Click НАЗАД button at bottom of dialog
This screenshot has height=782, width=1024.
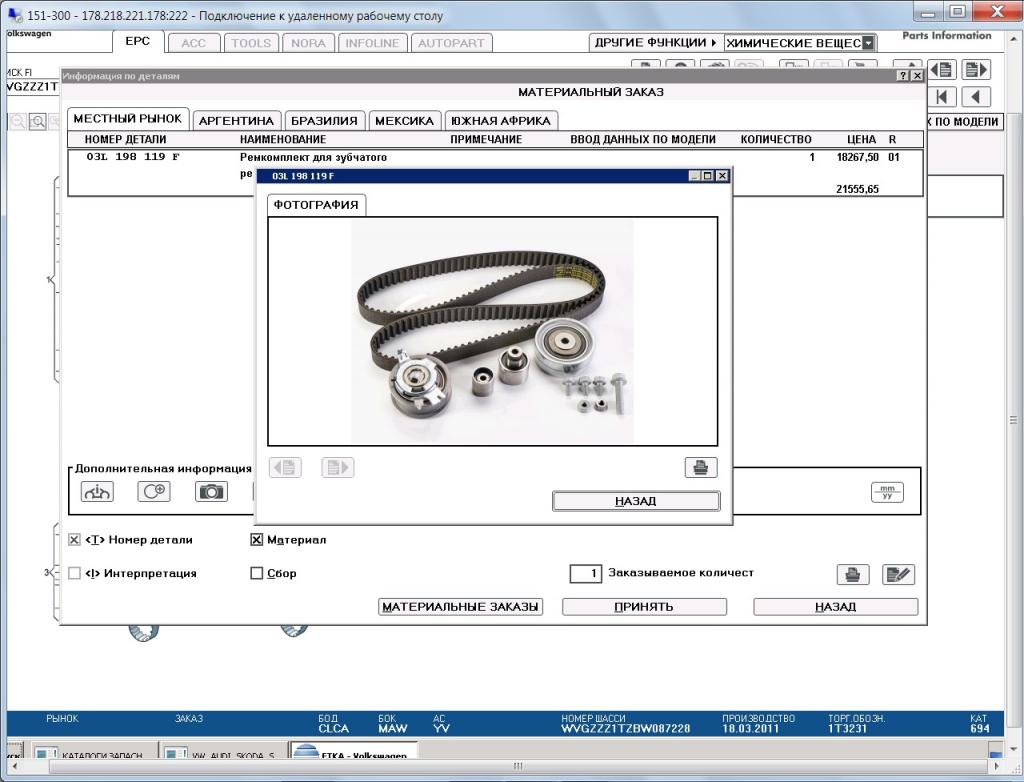click(835, 607)
